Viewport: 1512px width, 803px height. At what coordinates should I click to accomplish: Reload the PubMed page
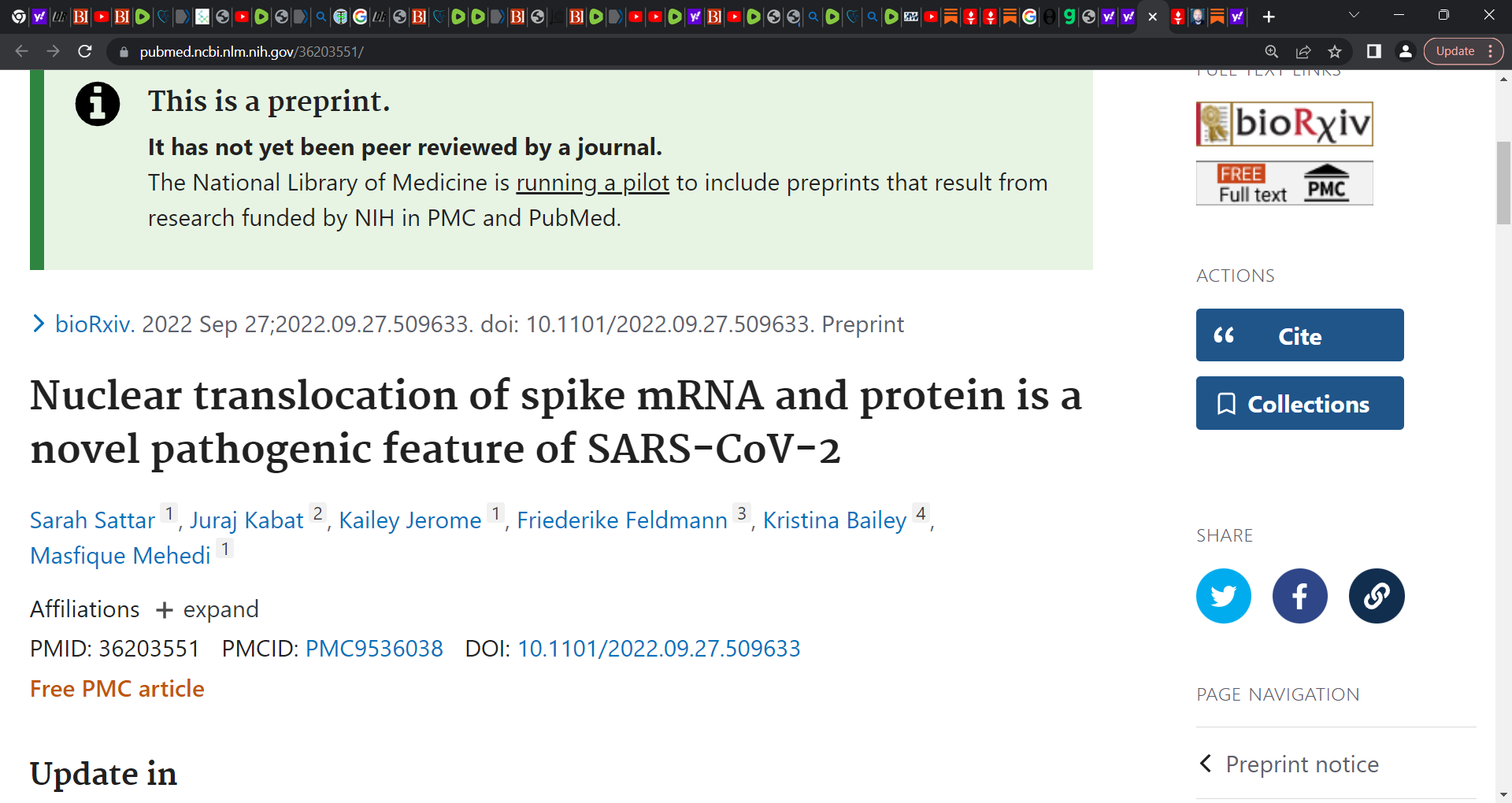(x=85, y=51)
